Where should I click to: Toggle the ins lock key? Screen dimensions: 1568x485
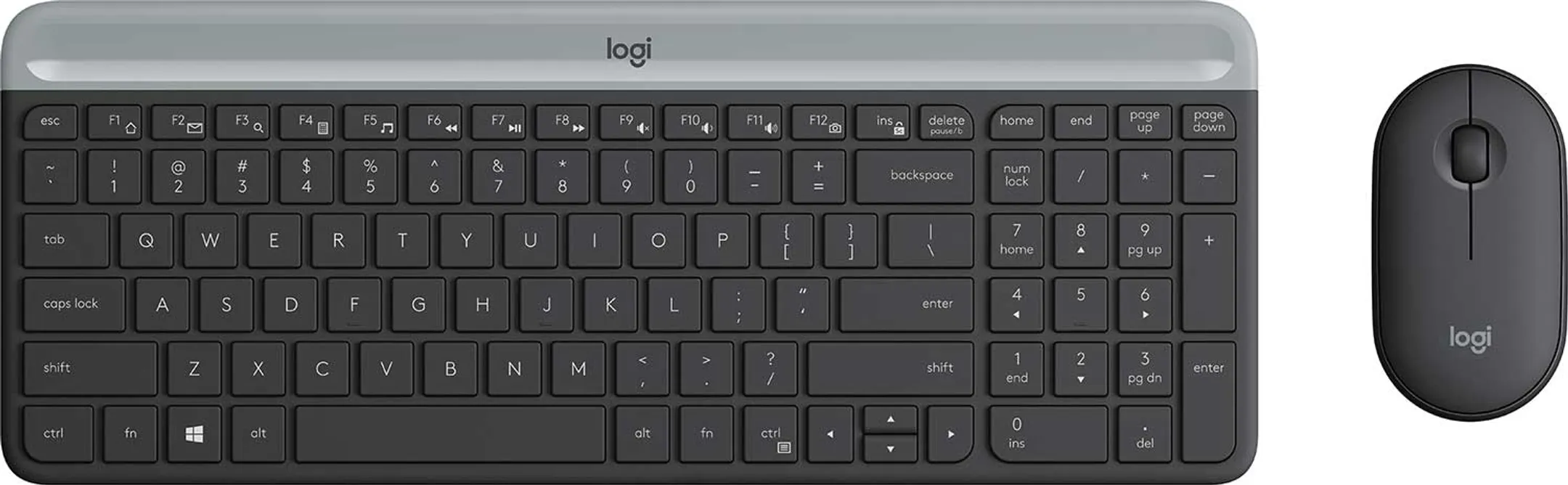[882, 122]
